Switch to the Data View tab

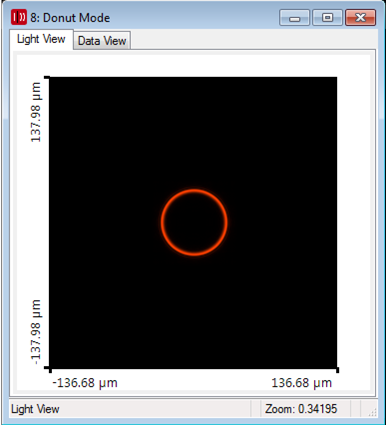(x=102, y=41)
